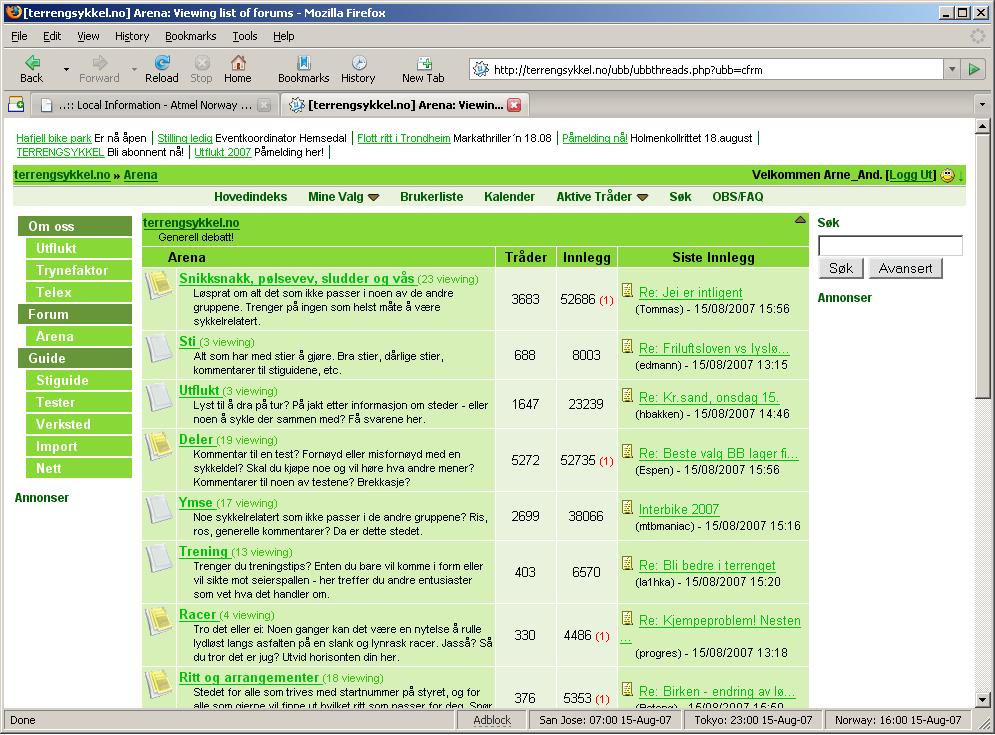Viewport: 995px width, 735px height.
Task: Open the Bookmarks menu in menu bar
Action: tap(190, 36)
